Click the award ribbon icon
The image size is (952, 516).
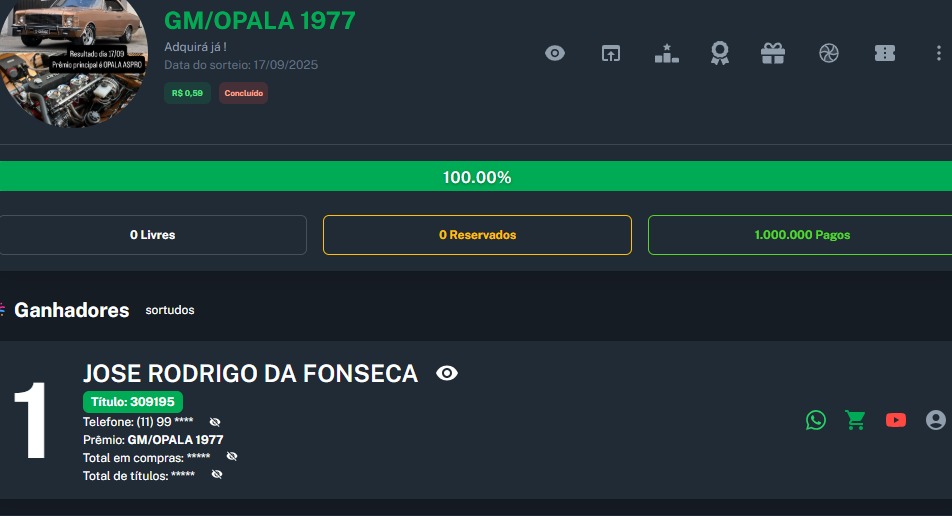point(720,53)
